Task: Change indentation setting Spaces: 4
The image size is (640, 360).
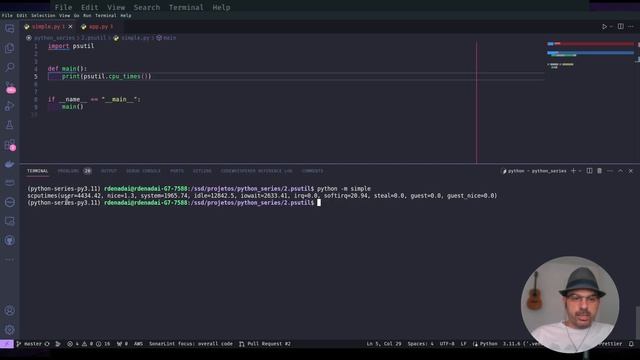Action: [x=420, y=344]
